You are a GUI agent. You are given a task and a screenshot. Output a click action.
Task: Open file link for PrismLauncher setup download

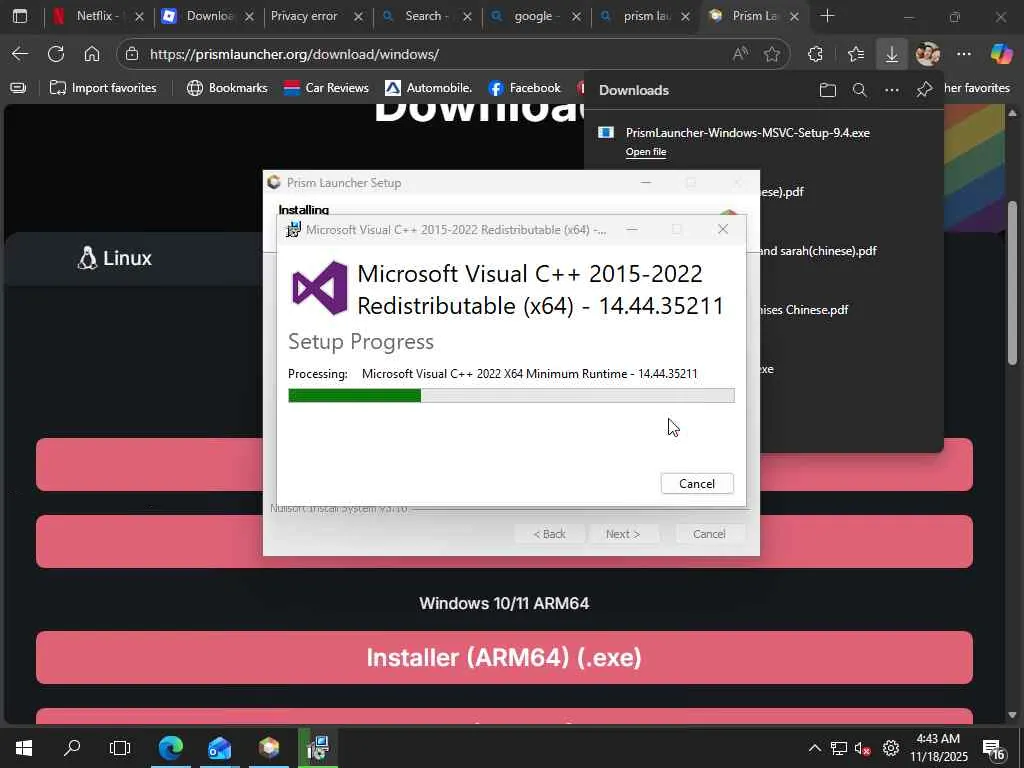[x=646, y=152]
